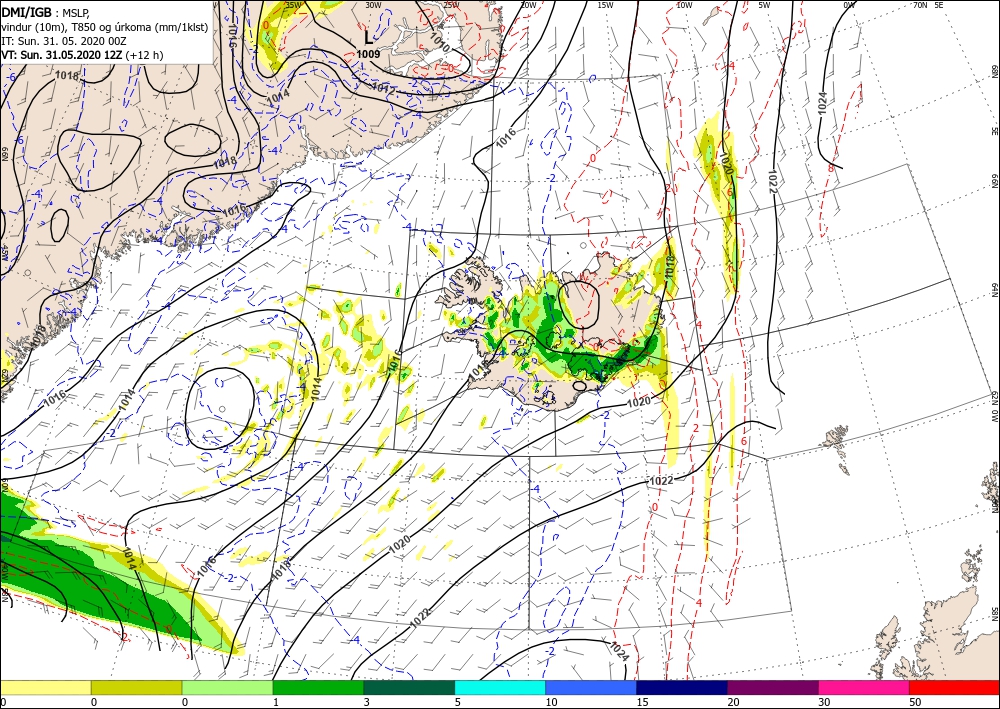The image size is (1000, 709).
Task: Choose the purple legend color swatch
Action: [x=773, y=687]
